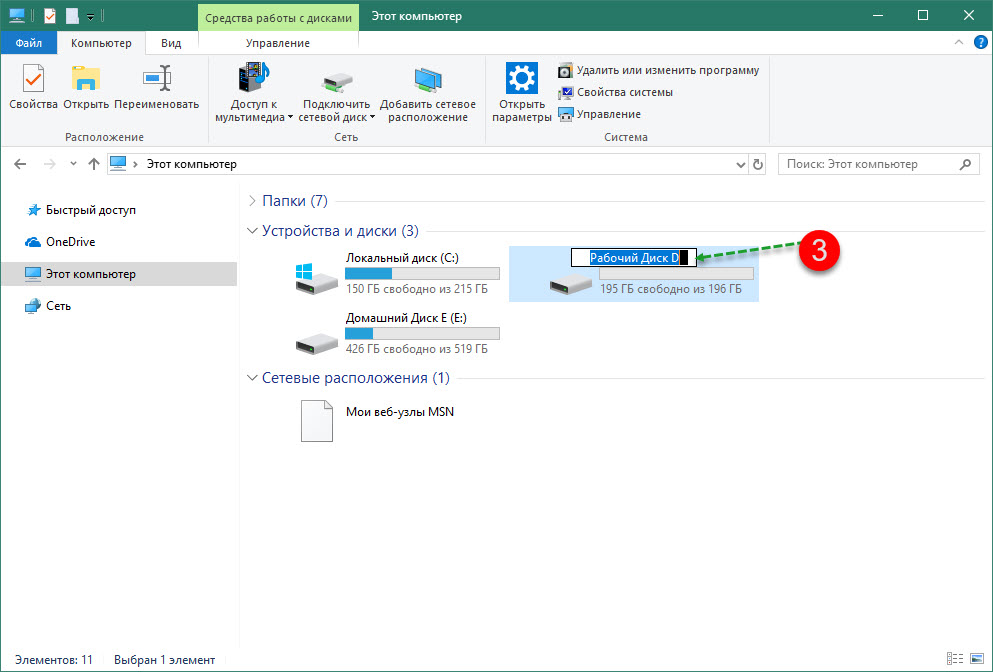Open the Customize Quick Access Toolbar dropdown
The image size is (993, 672).
90,17
